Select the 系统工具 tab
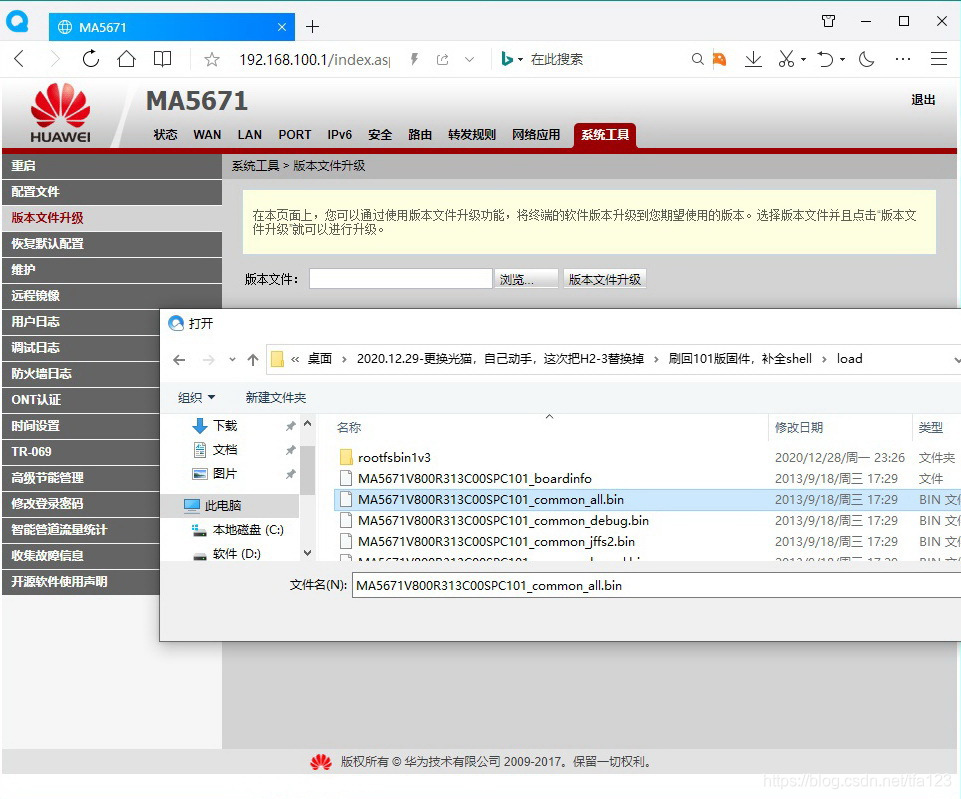The width and height of the screenshot is (961, 799). (x=605, y=135)
